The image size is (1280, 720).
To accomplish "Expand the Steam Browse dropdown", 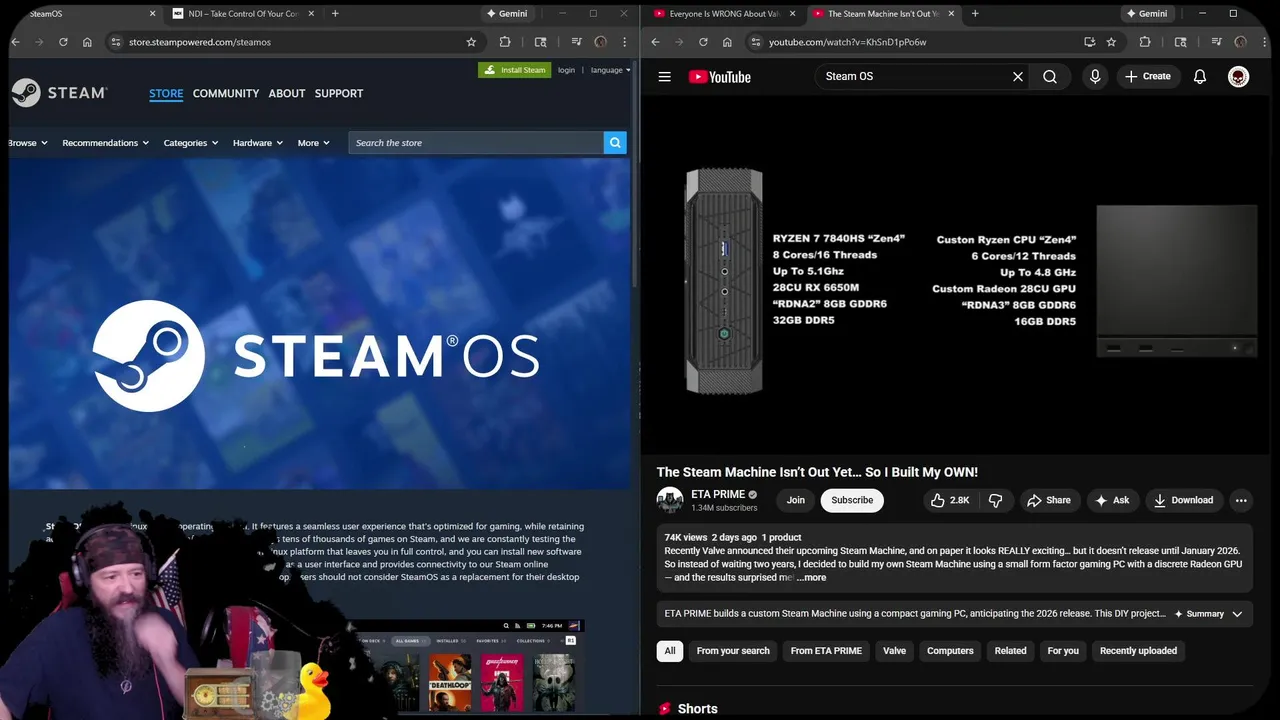I will [27, 143].
